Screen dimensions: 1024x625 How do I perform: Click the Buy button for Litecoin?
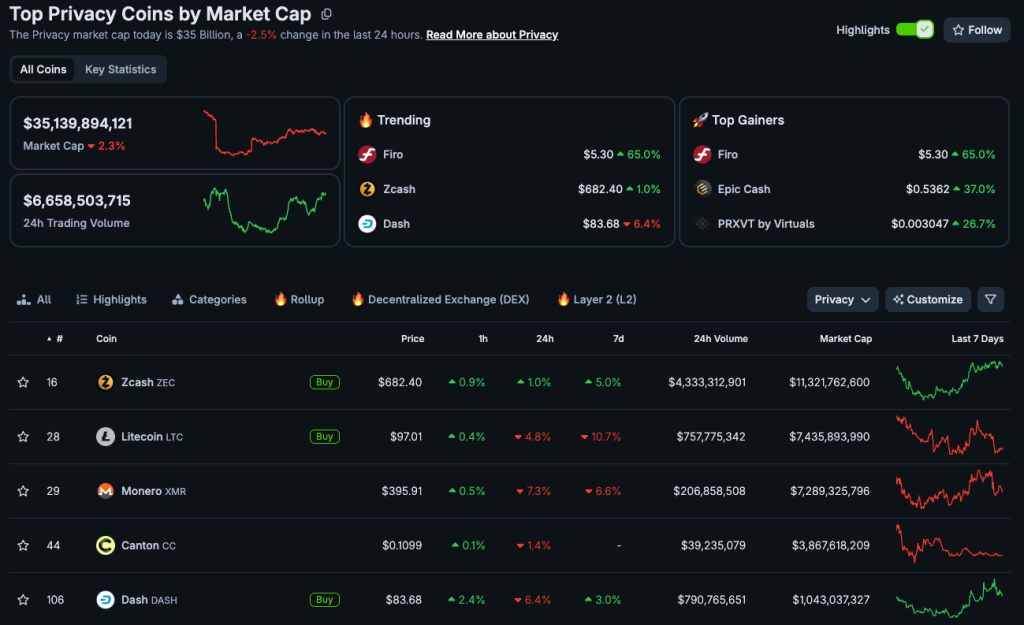tap(324, 436)
